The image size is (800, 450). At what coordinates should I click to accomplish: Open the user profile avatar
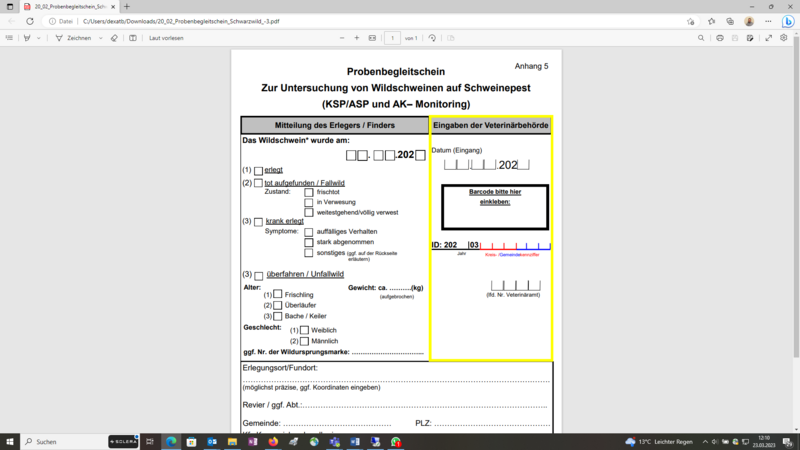(749, 21)
